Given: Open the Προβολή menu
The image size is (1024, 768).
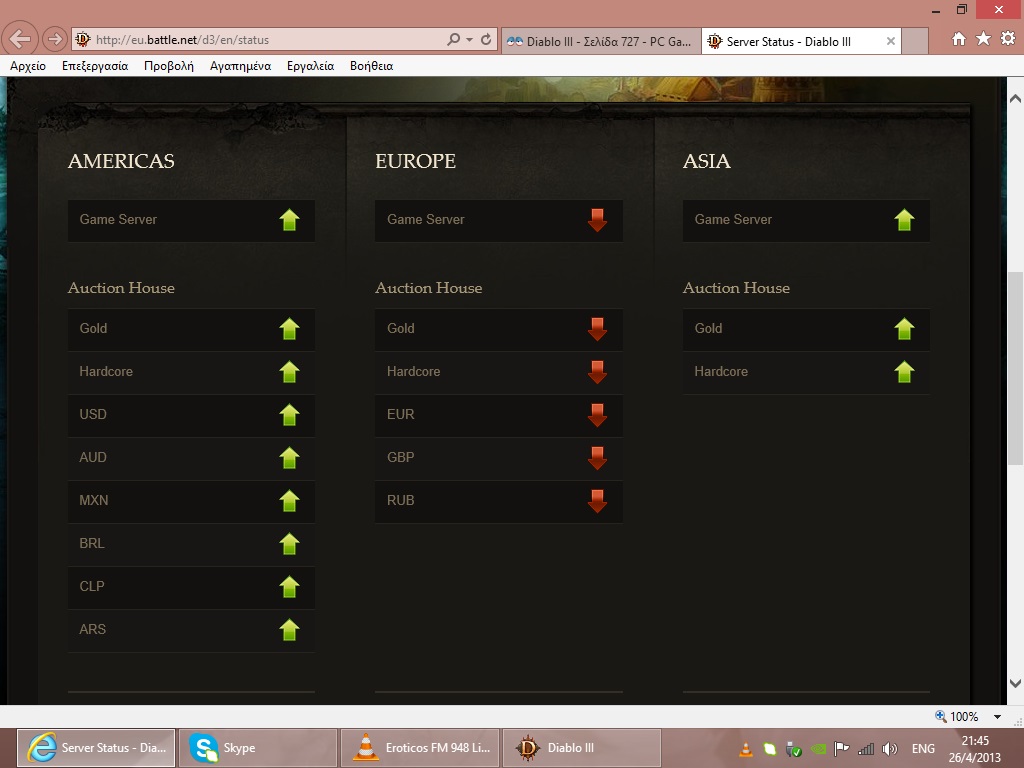Looking at the screenshot, I should [x=168, y=66].
